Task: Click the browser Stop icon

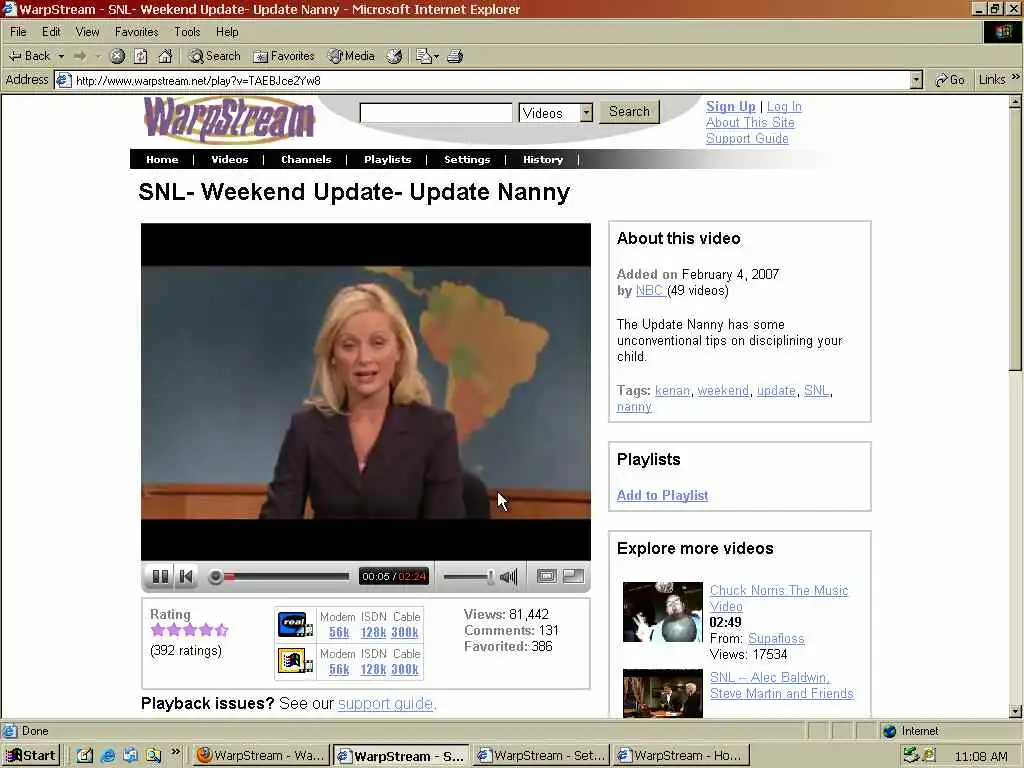Action: click(x=117, y=56)
